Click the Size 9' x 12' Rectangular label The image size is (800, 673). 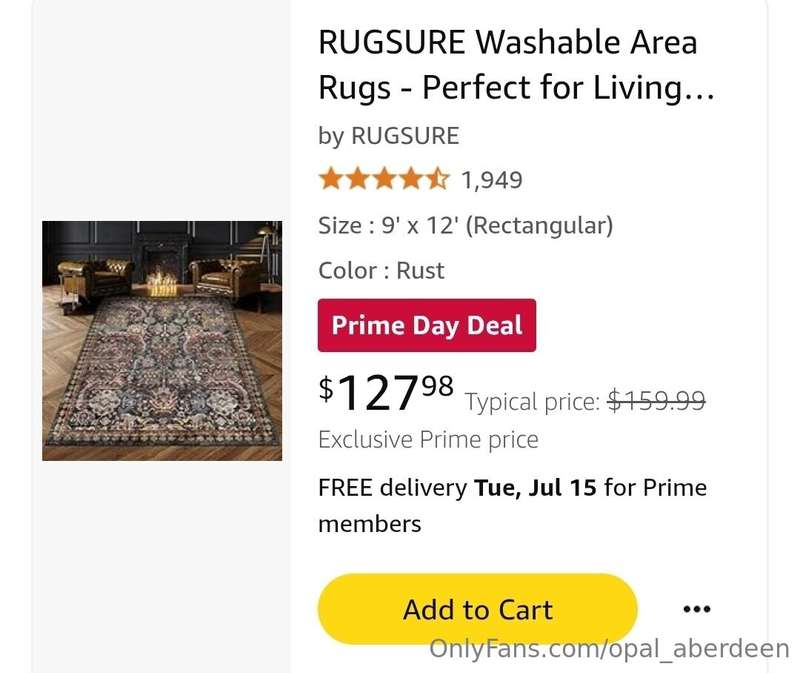tap(465, 226)
